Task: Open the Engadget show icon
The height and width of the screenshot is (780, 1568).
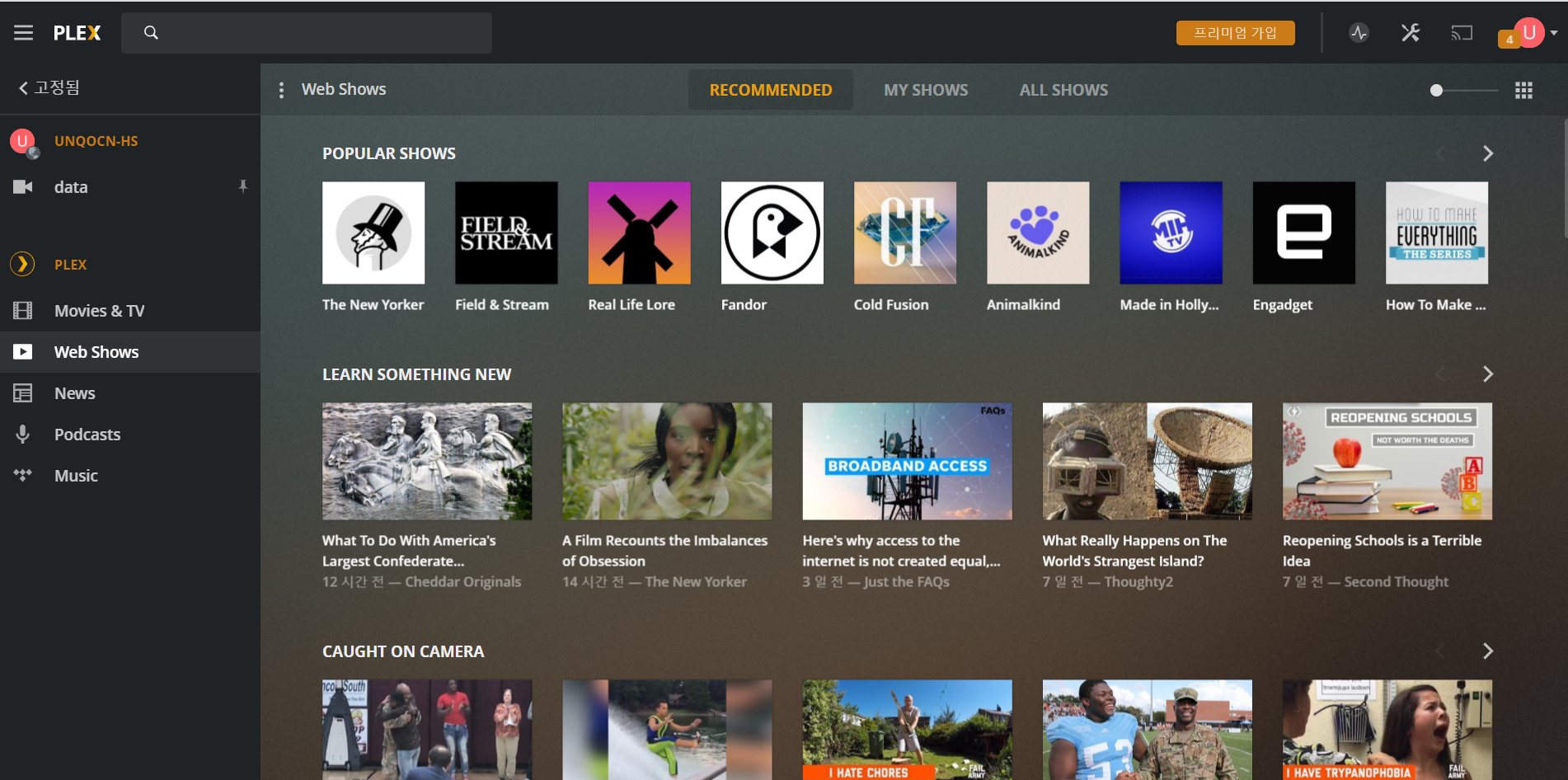Action: pyautogui.click(x=1303, y=233)
